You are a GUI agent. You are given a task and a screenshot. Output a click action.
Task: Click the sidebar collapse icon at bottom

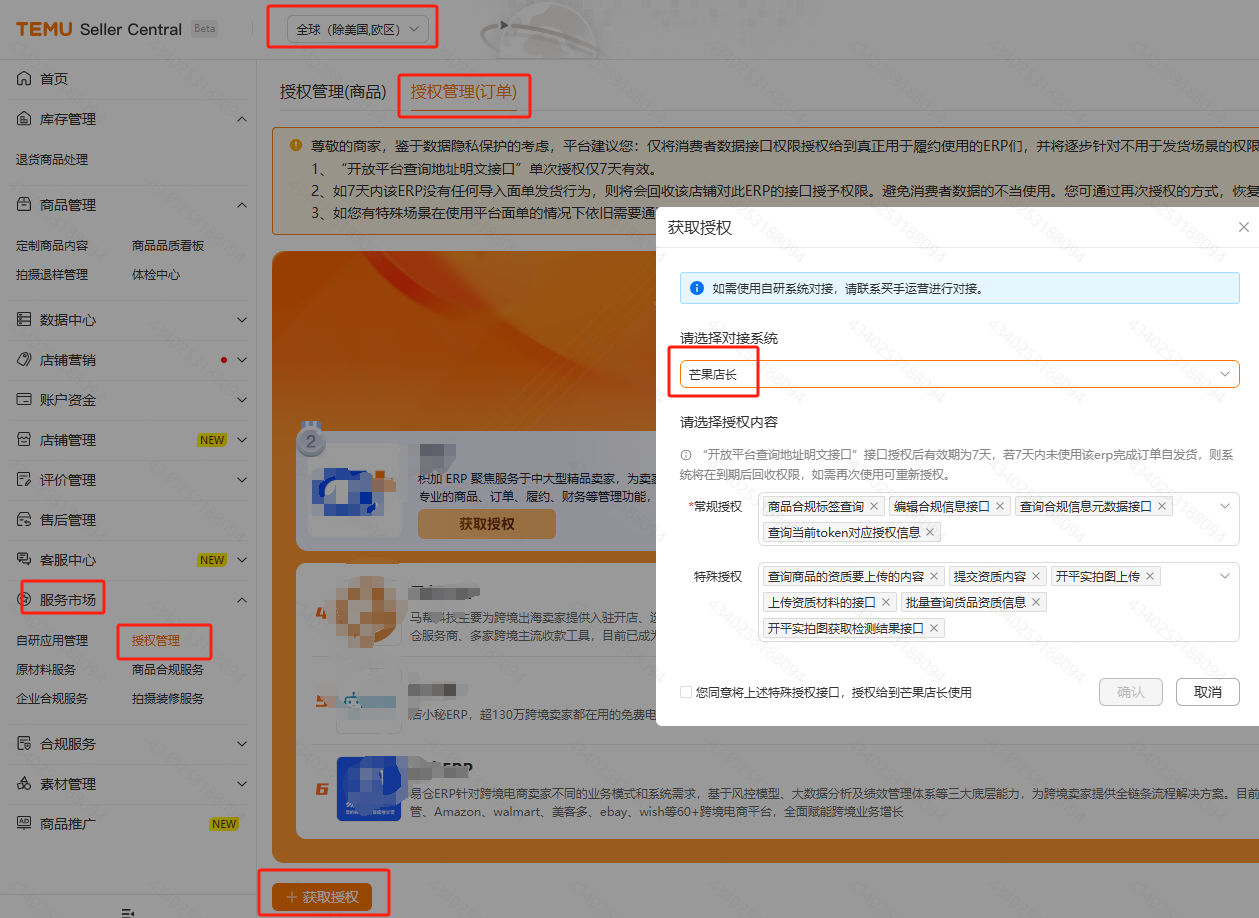click(128, 912)
